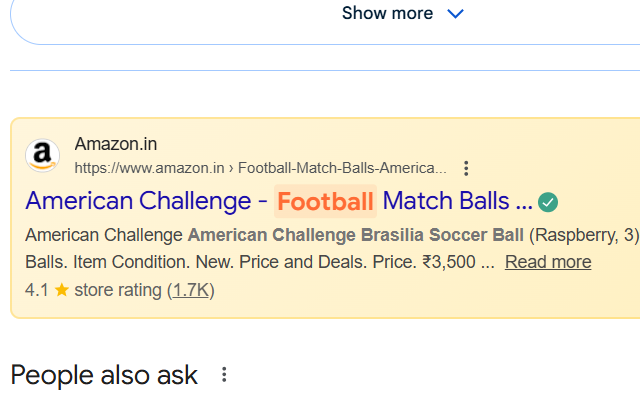This screenshot has height=400, width=640.
Task: Click the People also ask heading
Action: (104, 375)
